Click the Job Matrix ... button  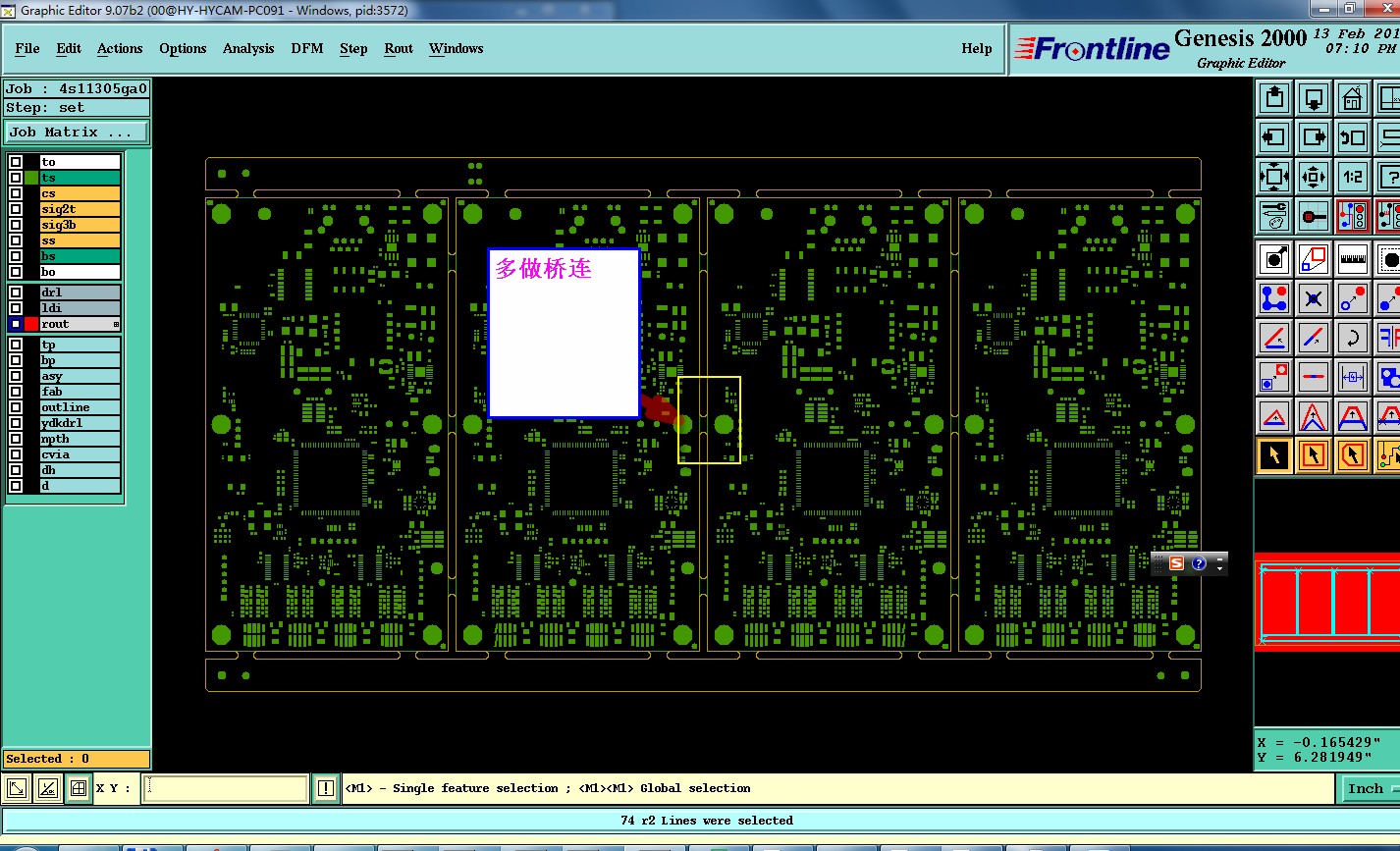tap(77, 132)
